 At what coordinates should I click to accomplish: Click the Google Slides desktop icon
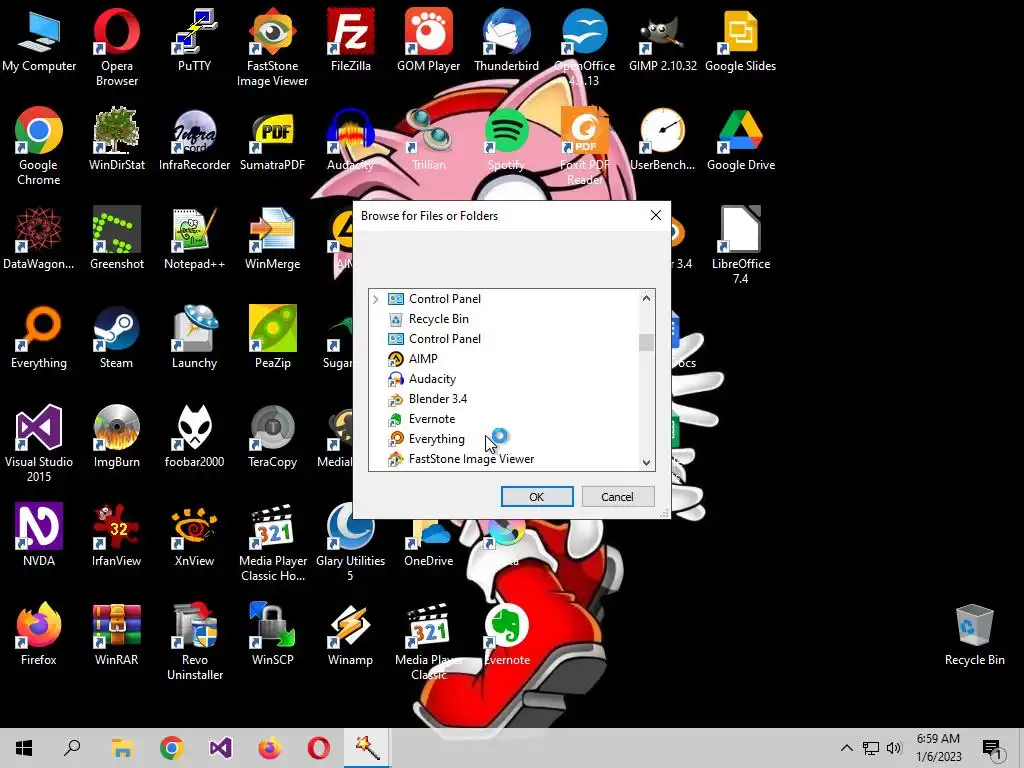tap(740, 39)
